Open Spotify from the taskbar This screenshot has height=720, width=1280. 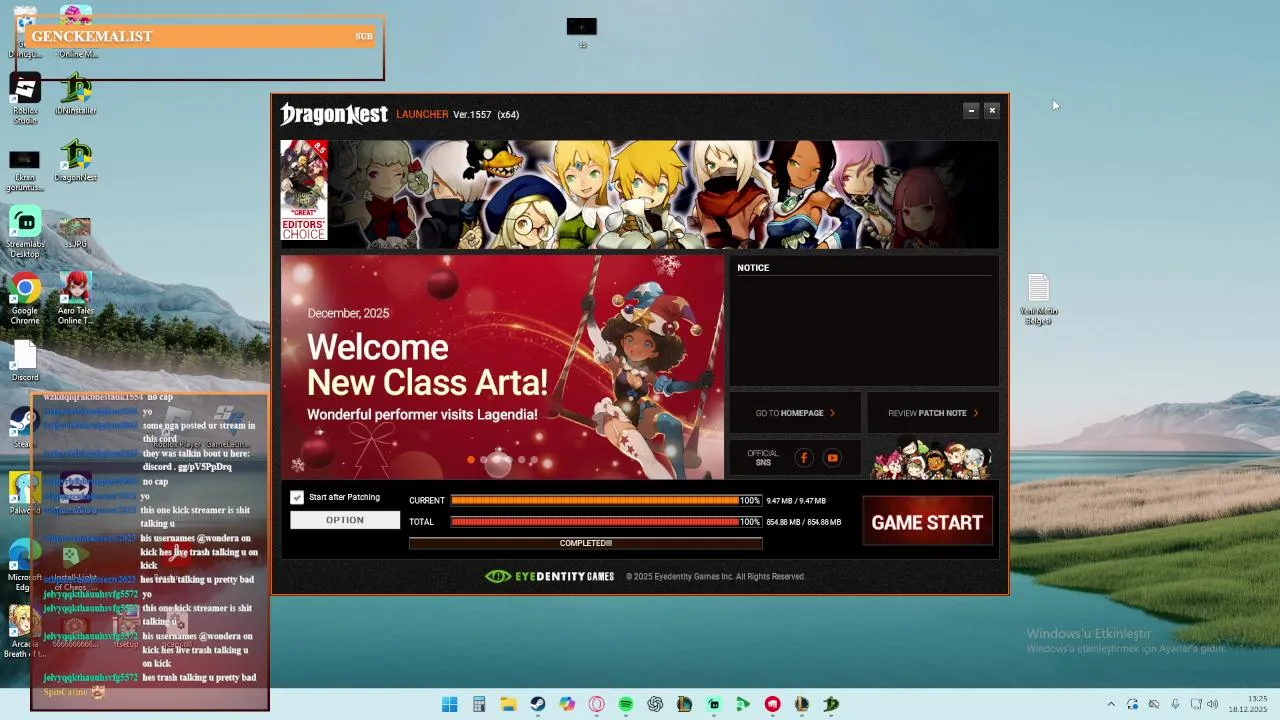(626, 704)
